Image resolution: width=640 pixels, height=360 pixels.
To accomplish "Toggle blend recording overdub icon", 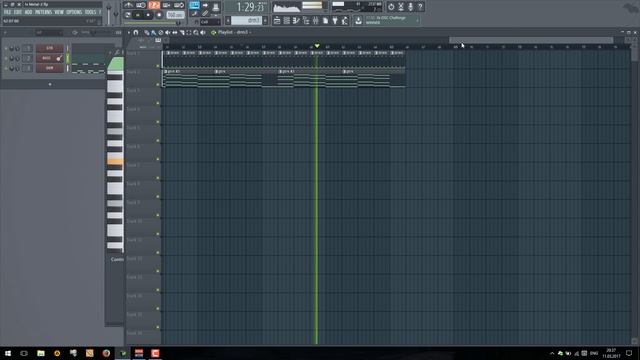I will coord(167,5).
